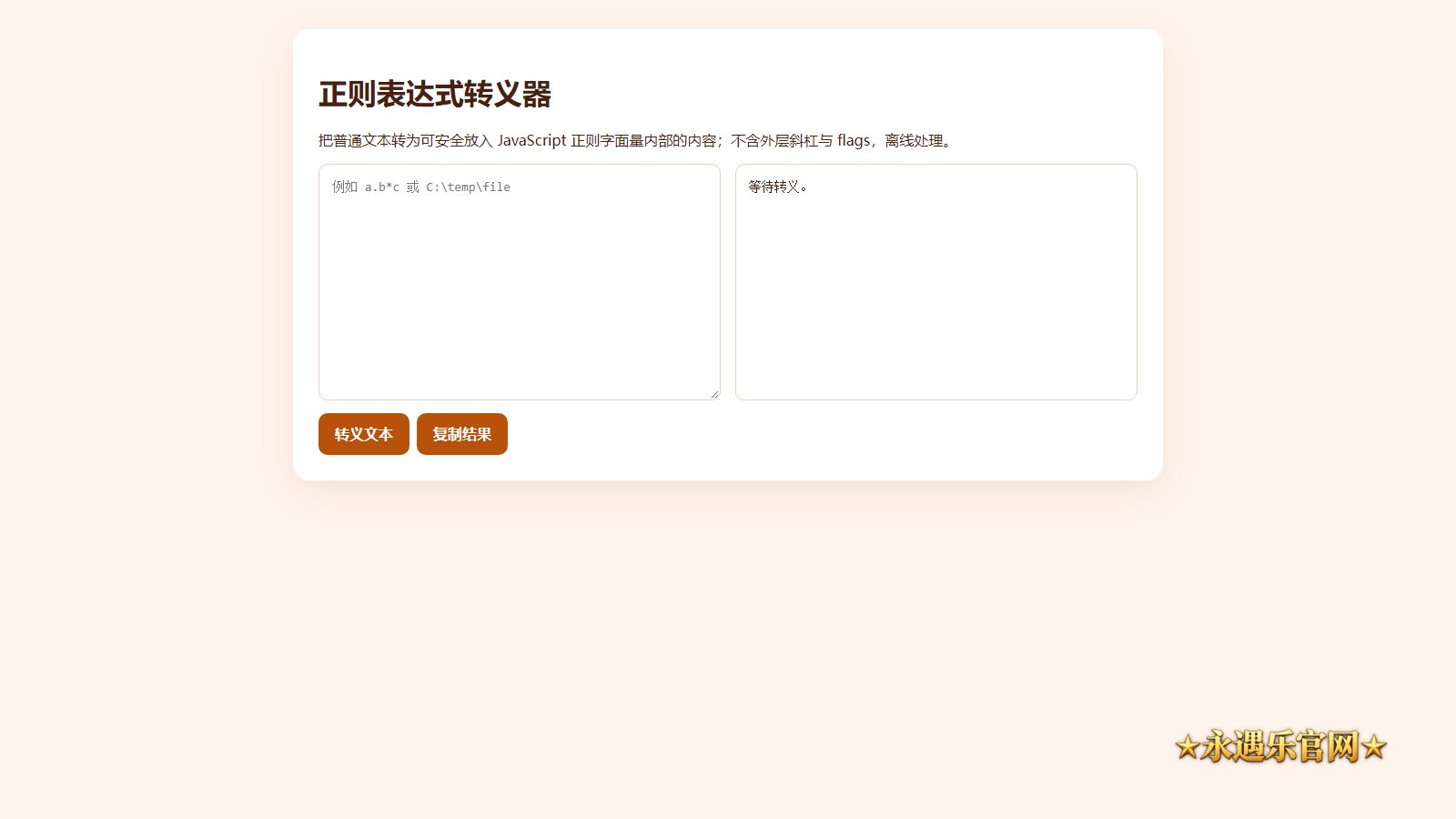Select the 等待转义。 output text
This screenshot has width=1456, height=819.
pos(778,187)
